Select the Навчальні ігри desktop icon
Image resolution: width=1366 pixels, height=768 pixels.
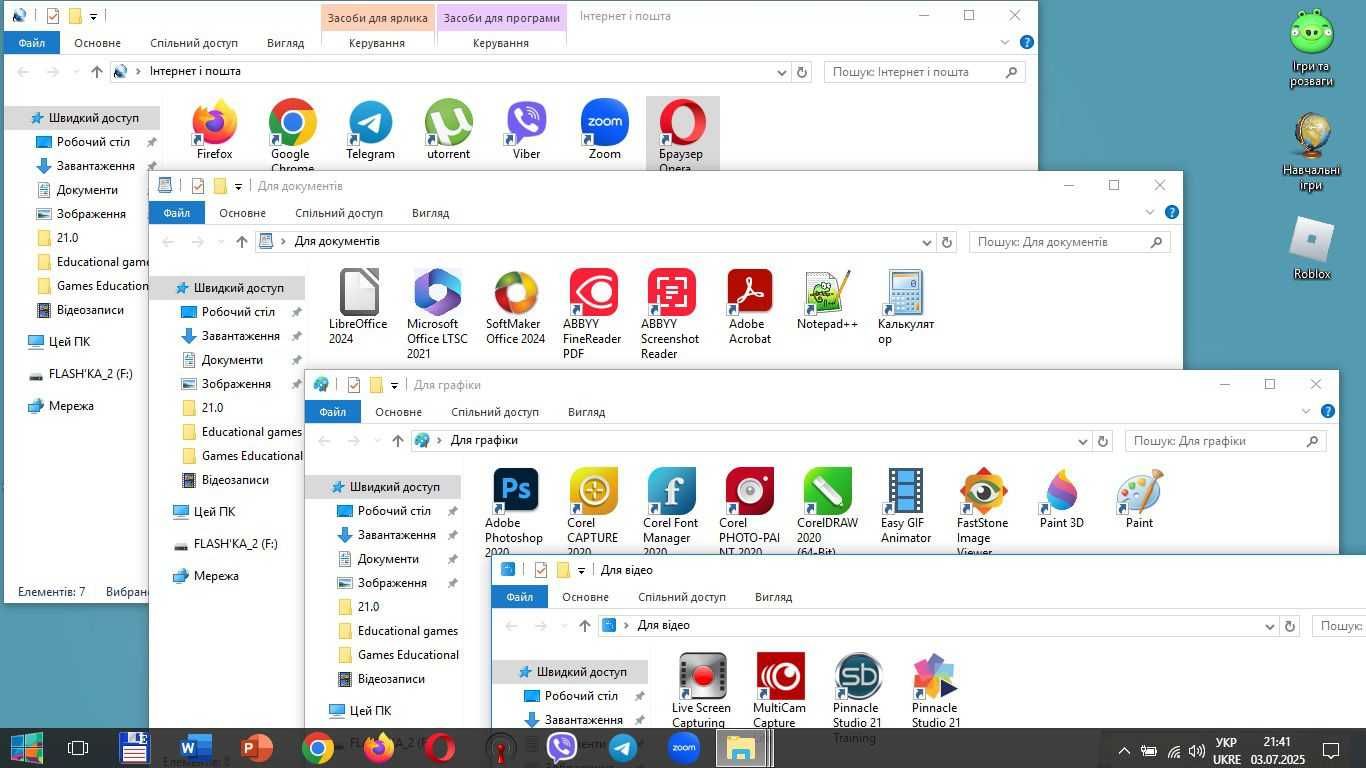pos(1312,151)
